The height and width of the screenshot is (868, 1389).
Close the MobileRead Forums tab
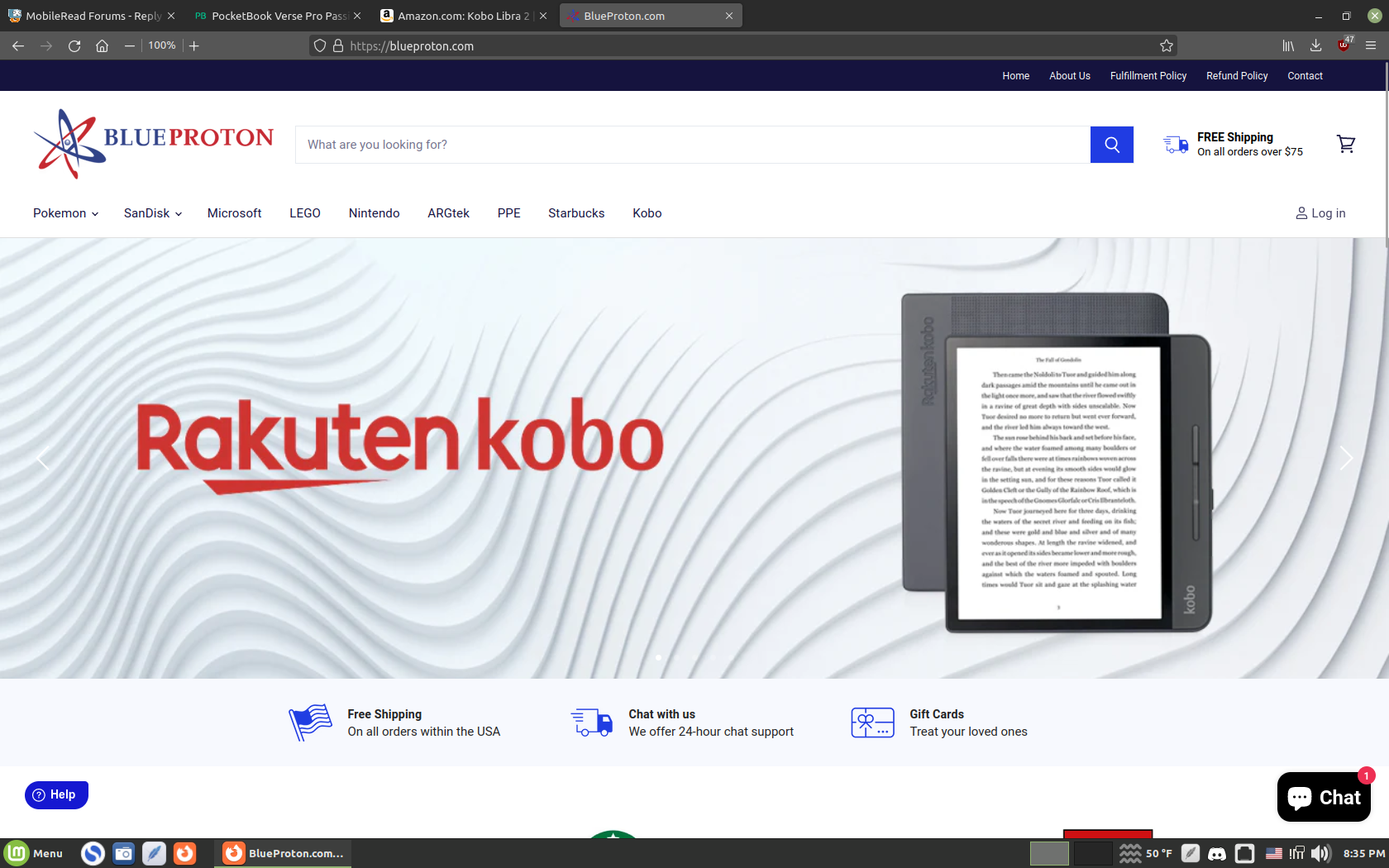[171, 16]
